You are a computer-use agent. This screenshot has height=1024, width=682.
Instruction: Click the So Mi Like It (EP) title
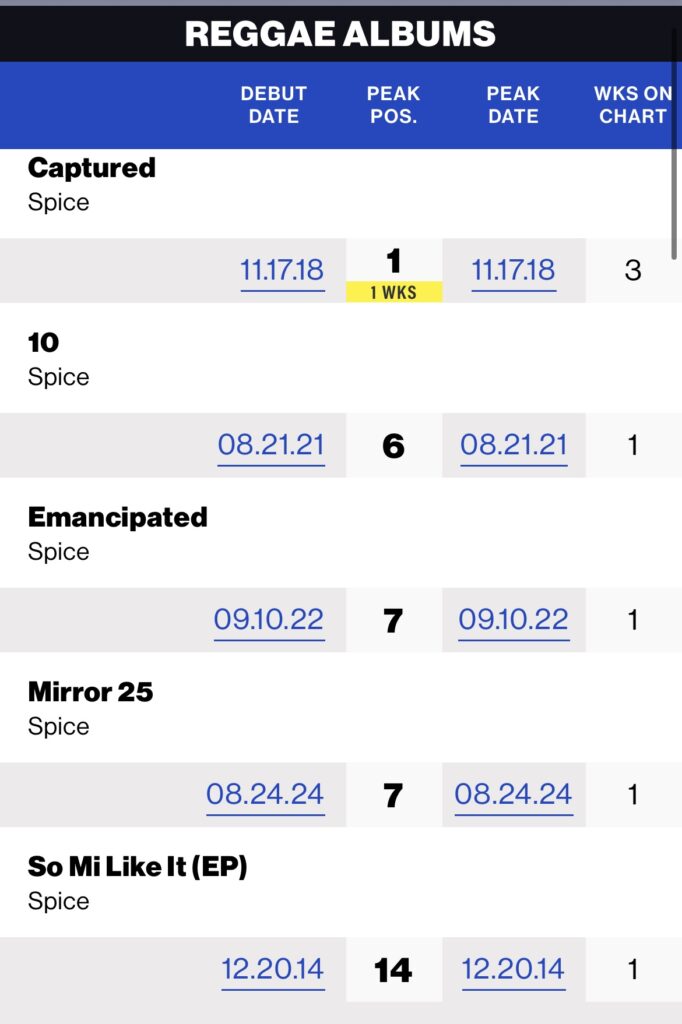point(137,867)
